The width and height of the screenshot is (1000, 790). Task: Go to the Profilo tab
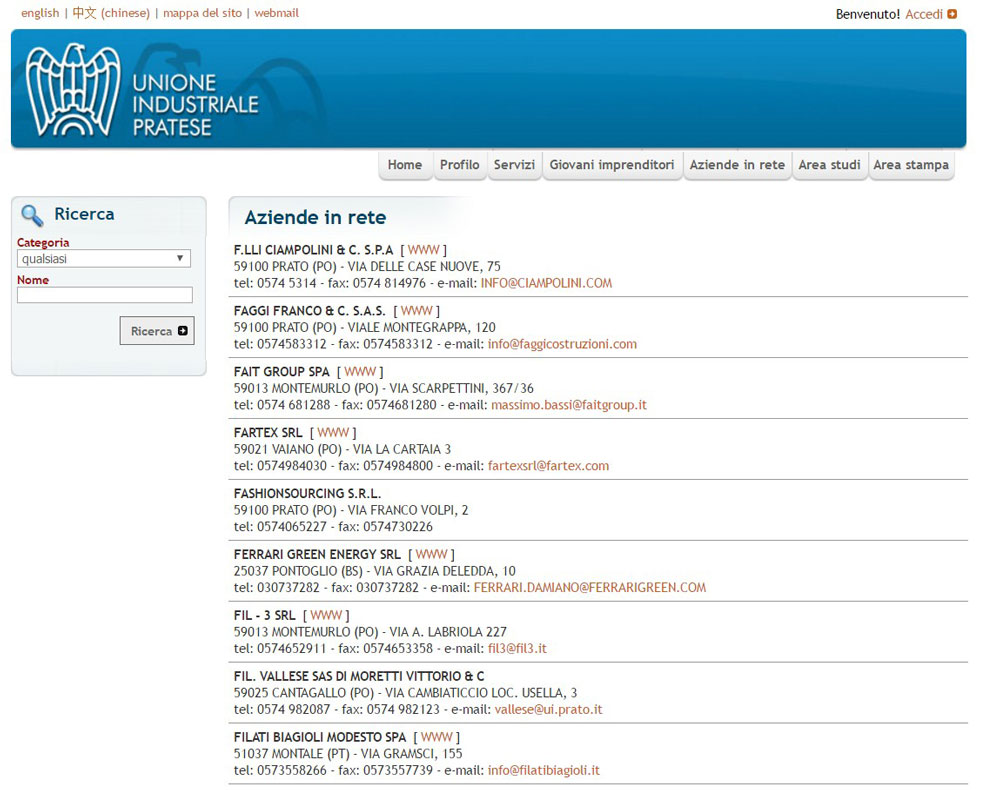point(460,165)
